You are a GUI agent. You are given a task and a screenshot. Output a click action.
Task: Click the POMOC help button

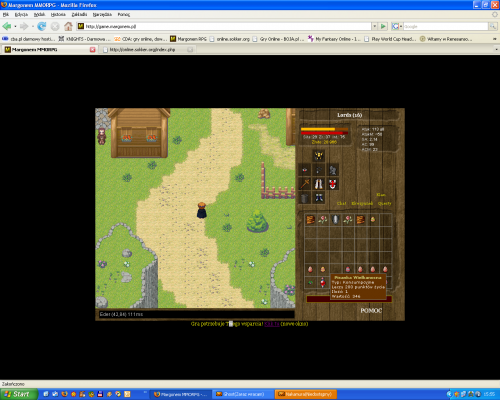pyautogui.click(x=371, y=310)
